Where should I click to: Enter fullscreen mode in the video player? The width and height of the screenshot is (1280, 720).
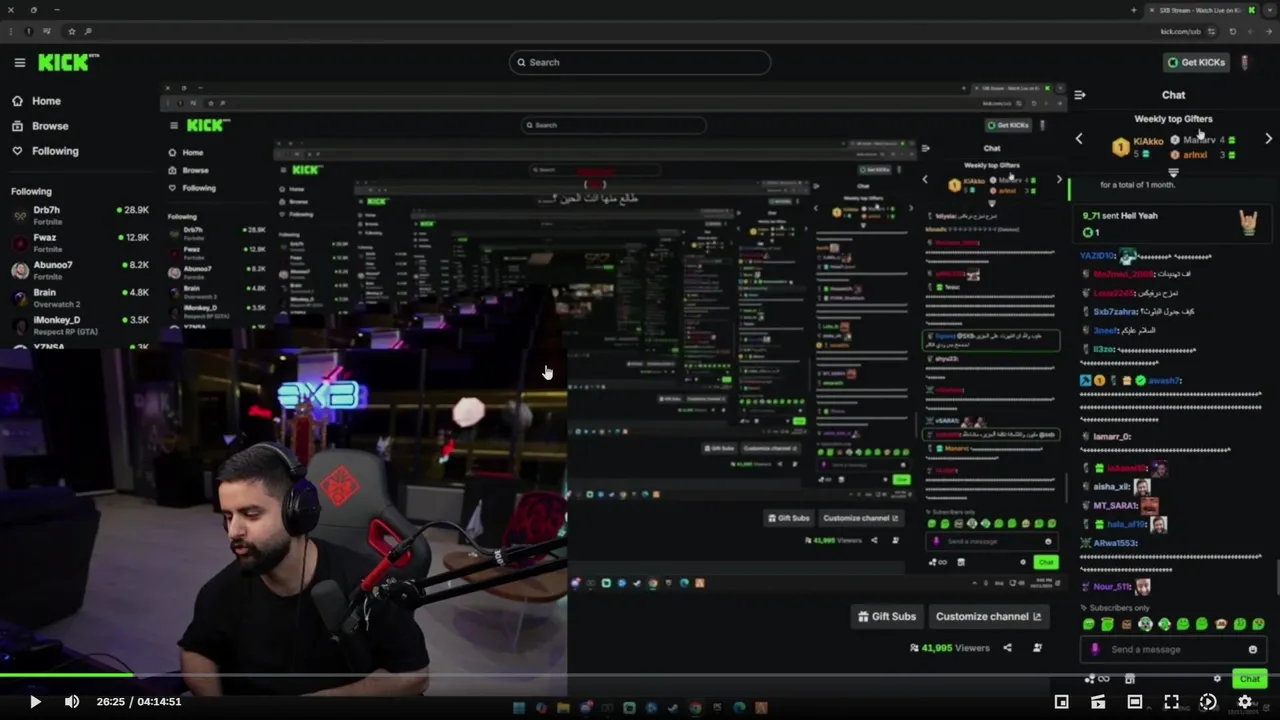coord(1172,702)
